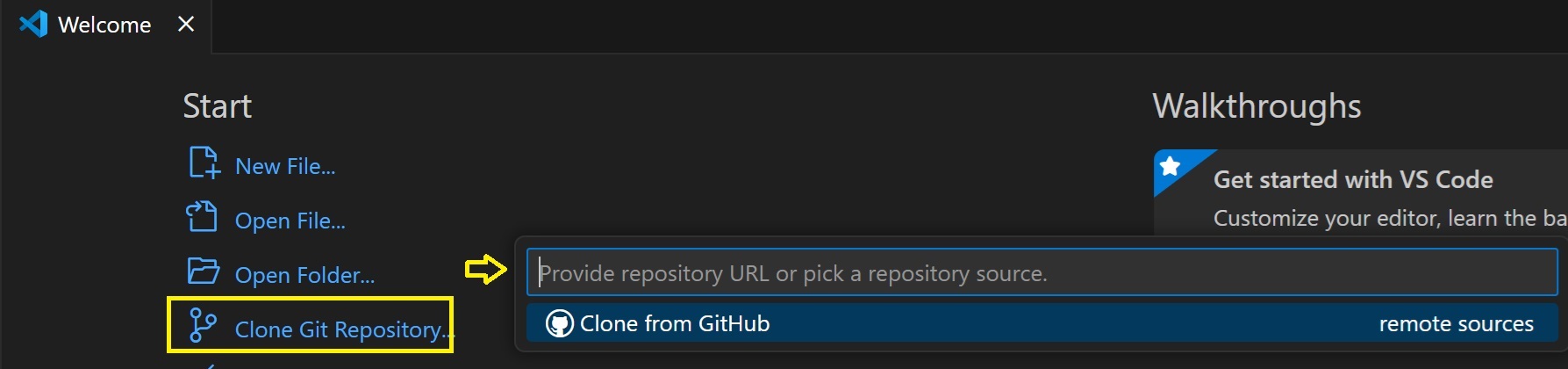Viewport: 1568px width, 369px height.
Task: Choose the Open Folder... link
Action: tap(304, 275)
